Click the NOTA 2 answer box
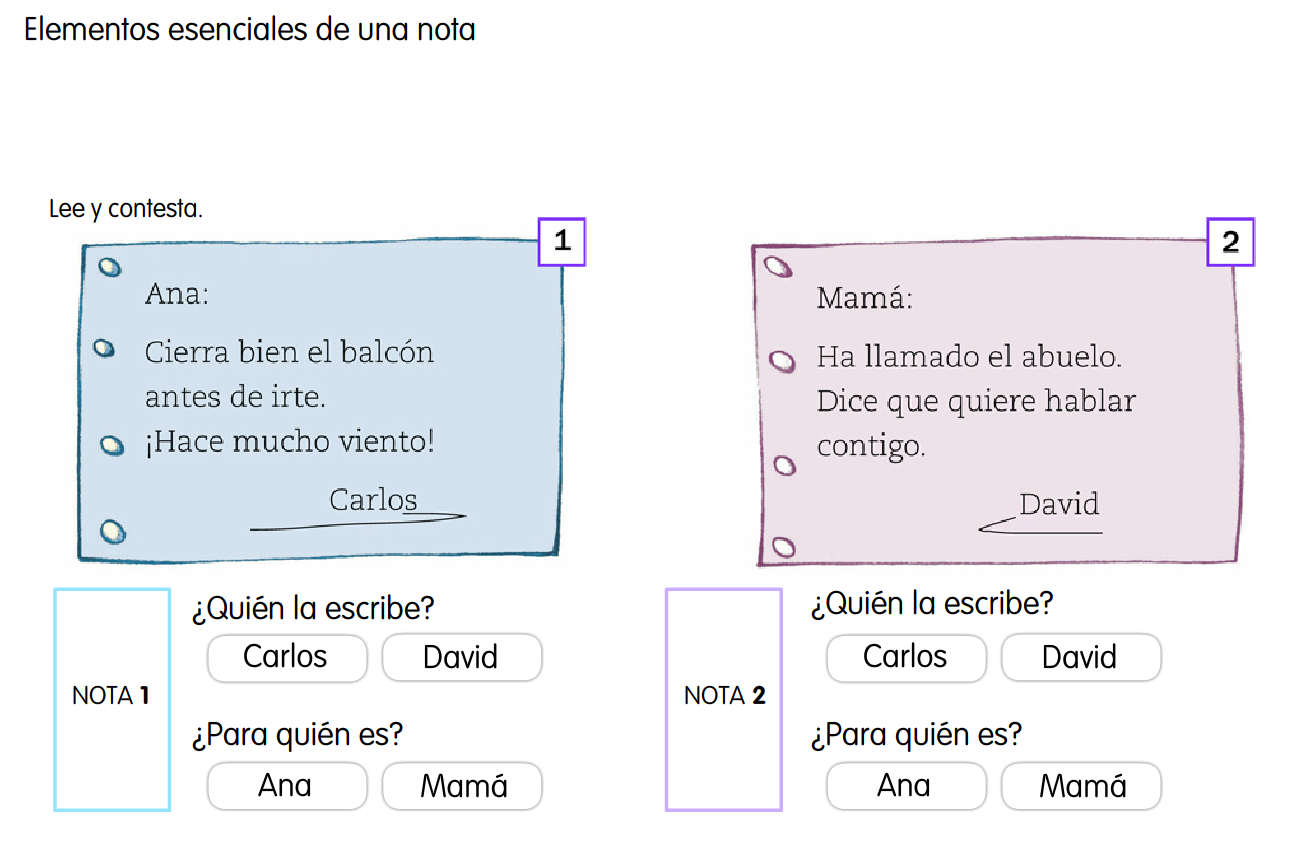1297x845 pixels. click(723, 697)
